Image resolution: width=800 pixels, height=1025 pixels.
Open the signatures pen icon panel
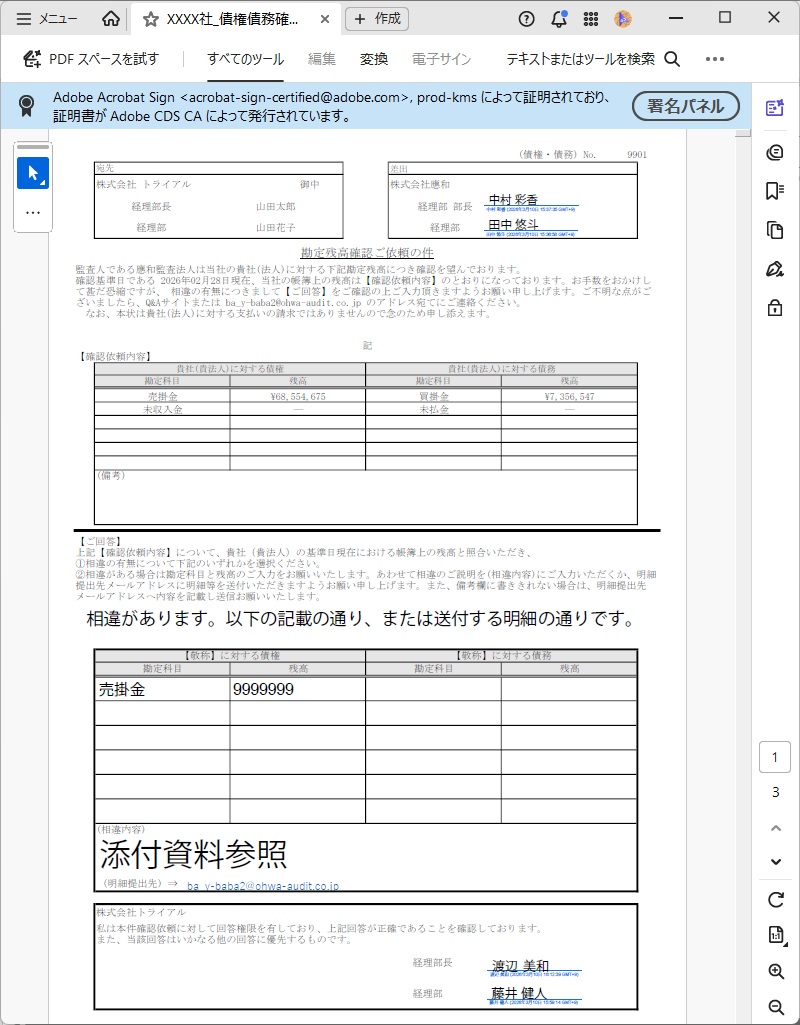coord(775,269)
